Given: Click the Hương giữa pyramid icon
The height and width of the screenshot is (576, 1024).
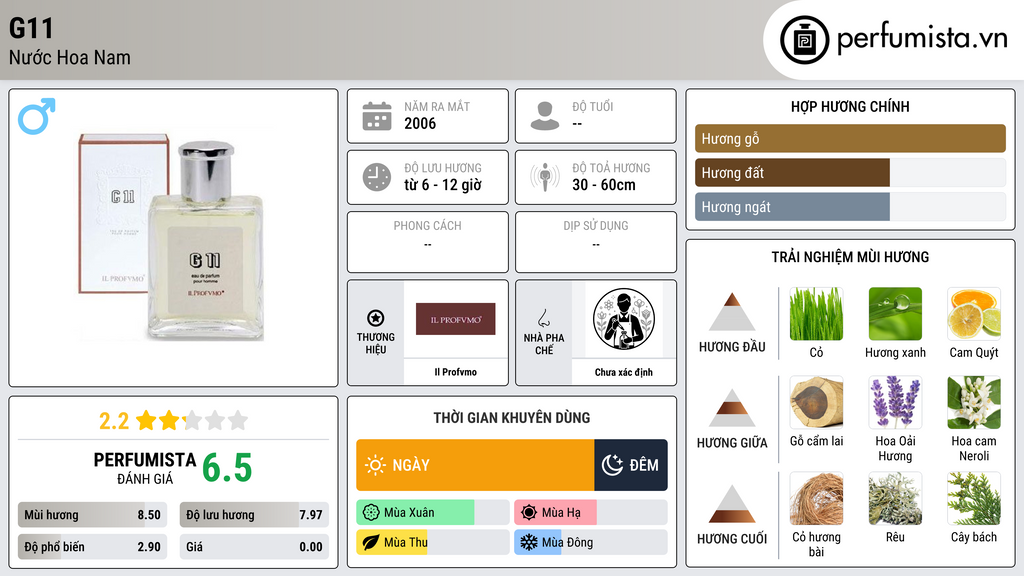Looking at the screenshot, I should point(731,408).
